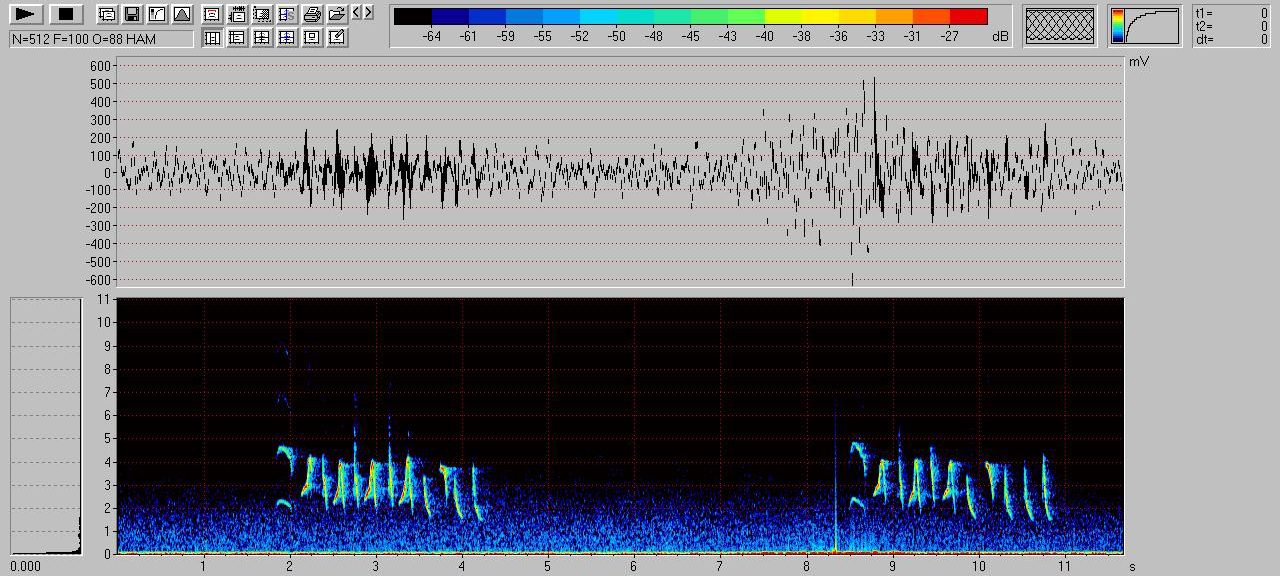Toggle the pressed vertical-cursor layout button
The height and width of the screenshot is (576, 1280).
click(212, 38)
